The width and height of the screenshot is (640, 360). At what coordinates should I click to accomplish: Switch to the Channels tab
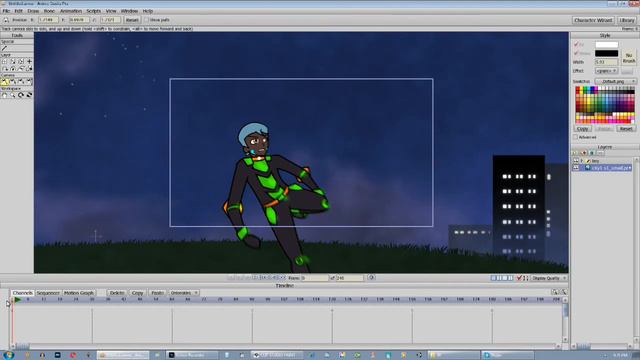[22, 293]
